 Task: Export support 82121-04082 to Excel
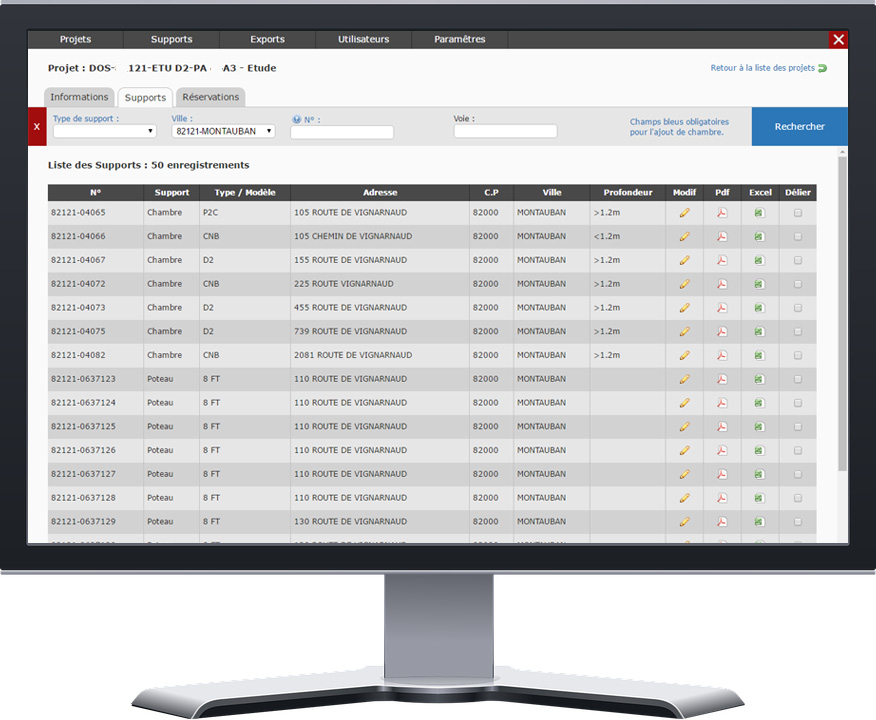(759, 355)
